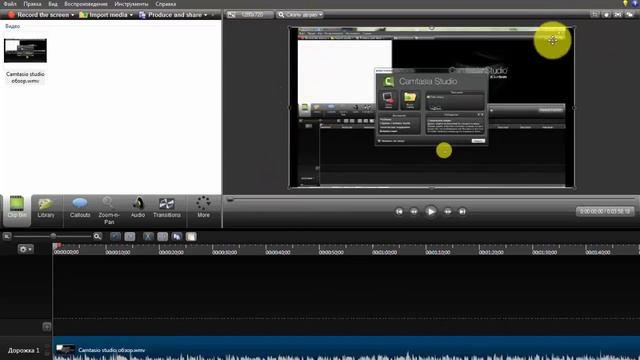Screen dimensions: 640x360
Task: Select Дорожка 1 track label
Action: tap(24, 350)
